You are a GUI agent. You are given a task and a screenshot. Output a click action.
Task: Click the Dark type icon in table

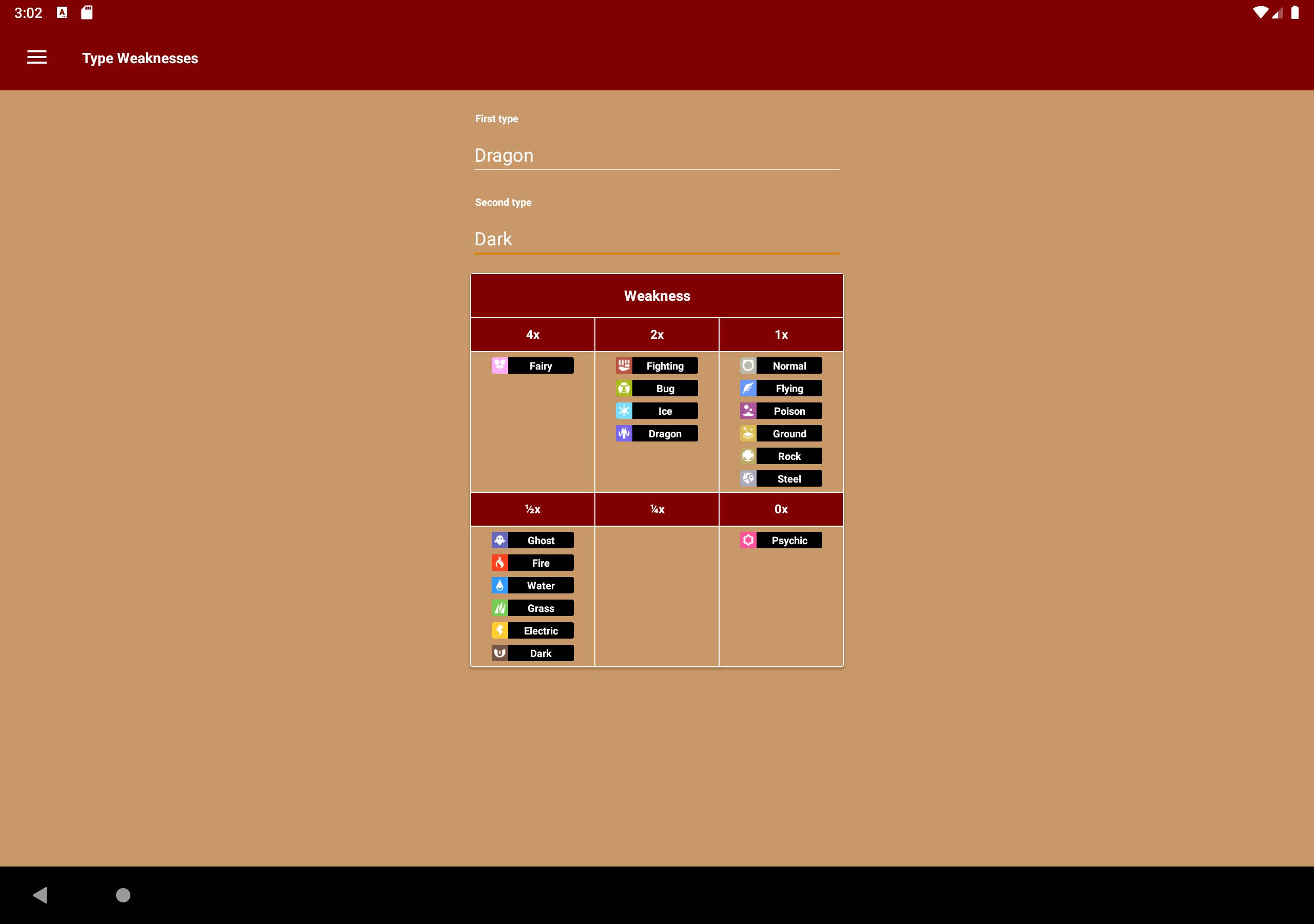tap(499, 653)
